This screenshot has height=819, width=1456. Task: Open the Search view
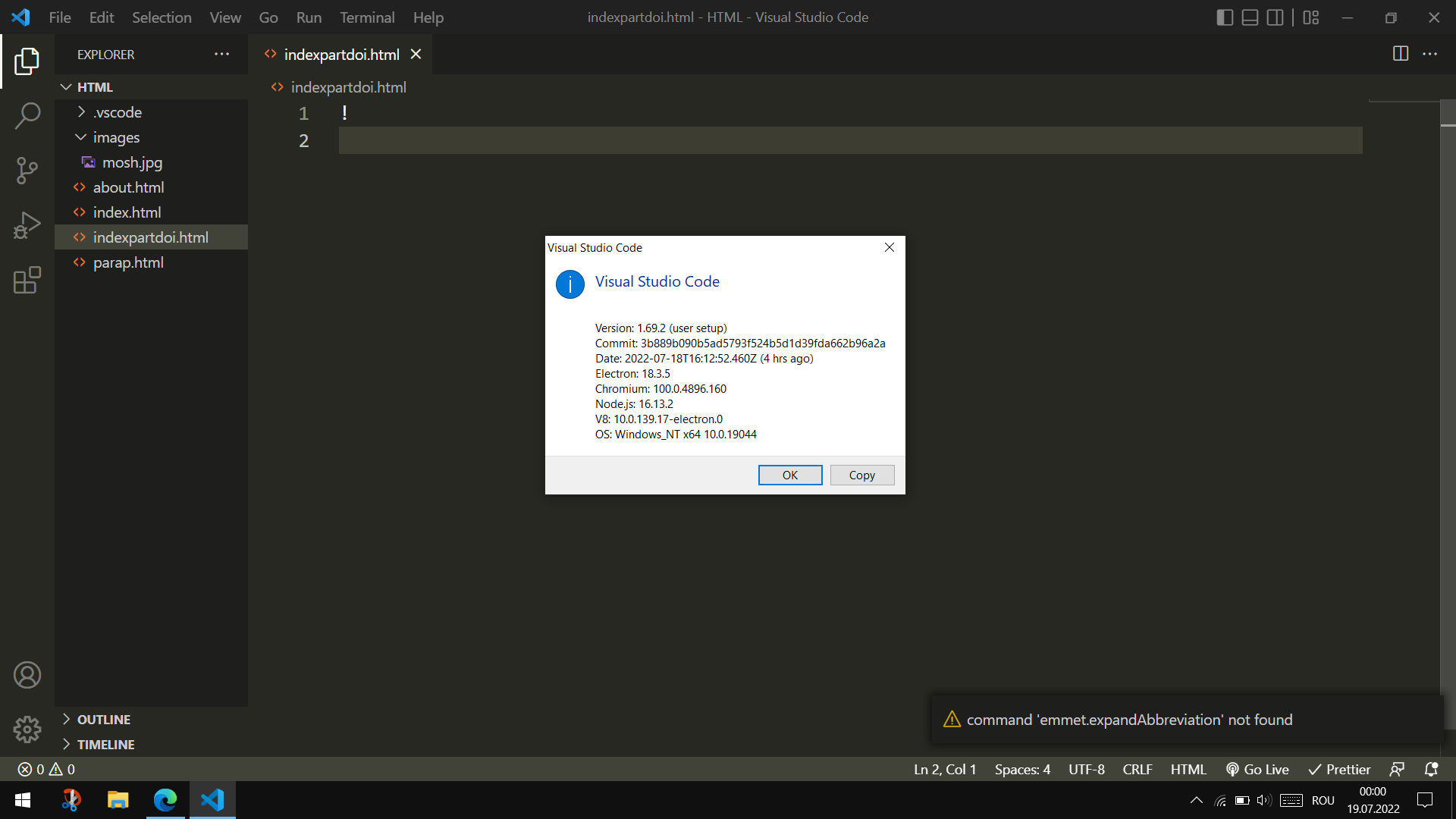click(27, 115)
